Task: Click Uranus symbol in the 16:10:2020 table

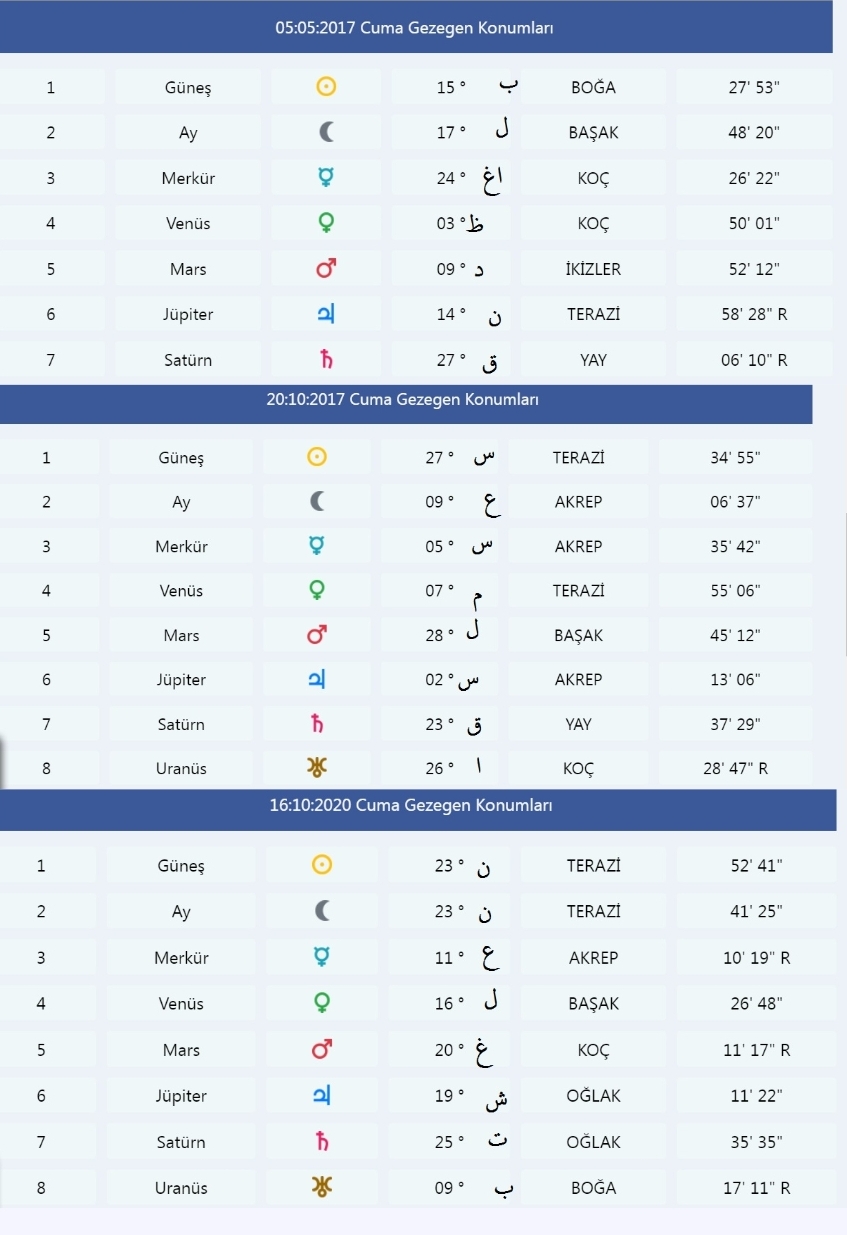Action: point(323,1188)
